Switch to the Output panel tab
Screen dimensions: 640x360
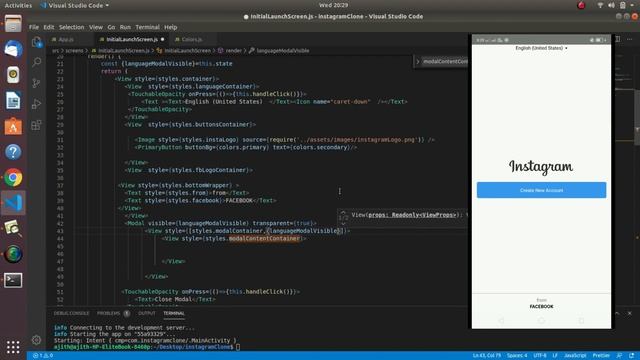click(147, 313)
